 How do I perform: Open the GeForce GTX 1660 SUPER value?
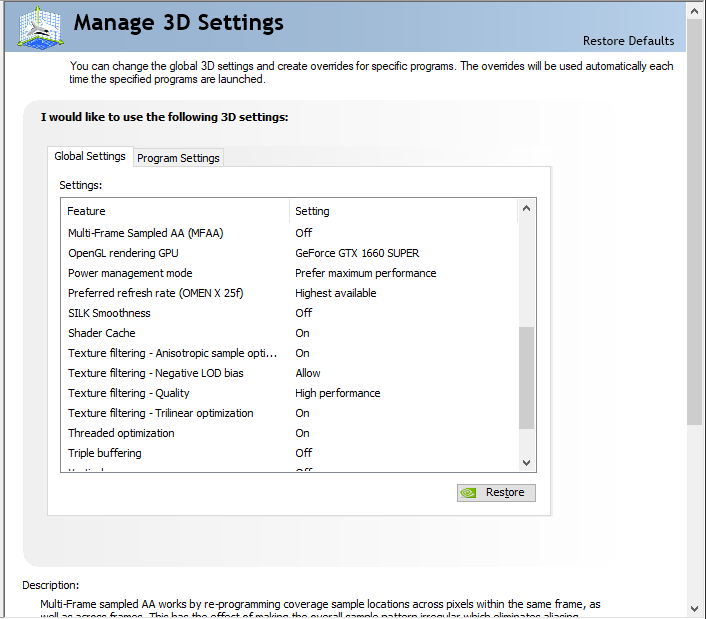(x=357, y=253)
